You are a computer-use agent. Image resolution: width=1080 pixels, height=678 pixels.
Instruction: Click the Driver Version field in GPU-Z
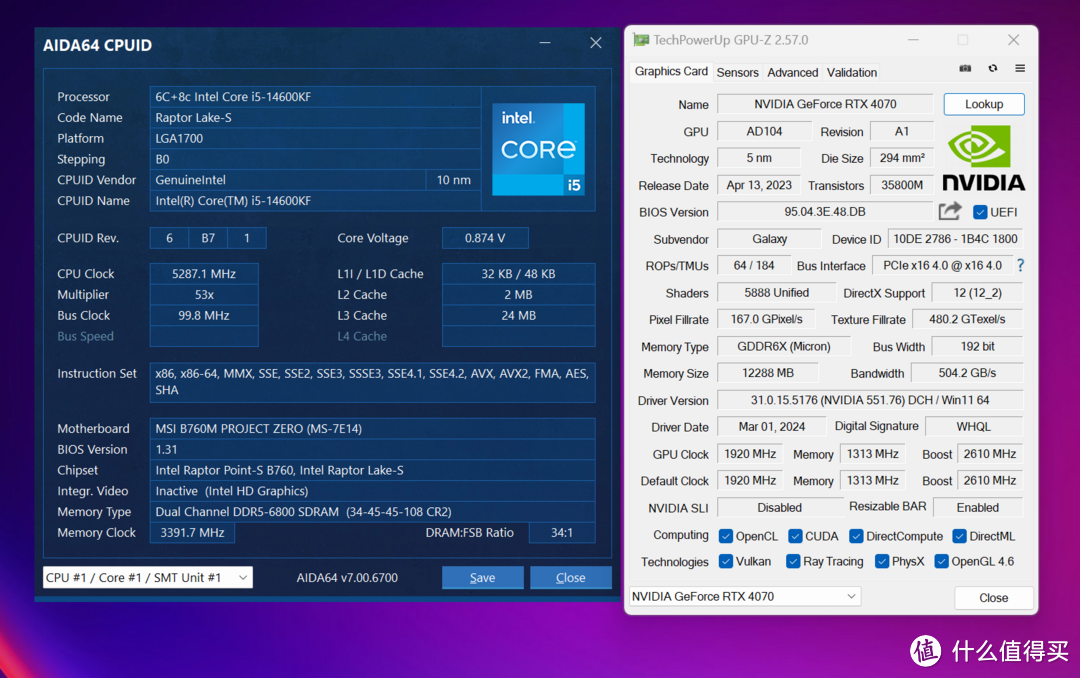870,400
